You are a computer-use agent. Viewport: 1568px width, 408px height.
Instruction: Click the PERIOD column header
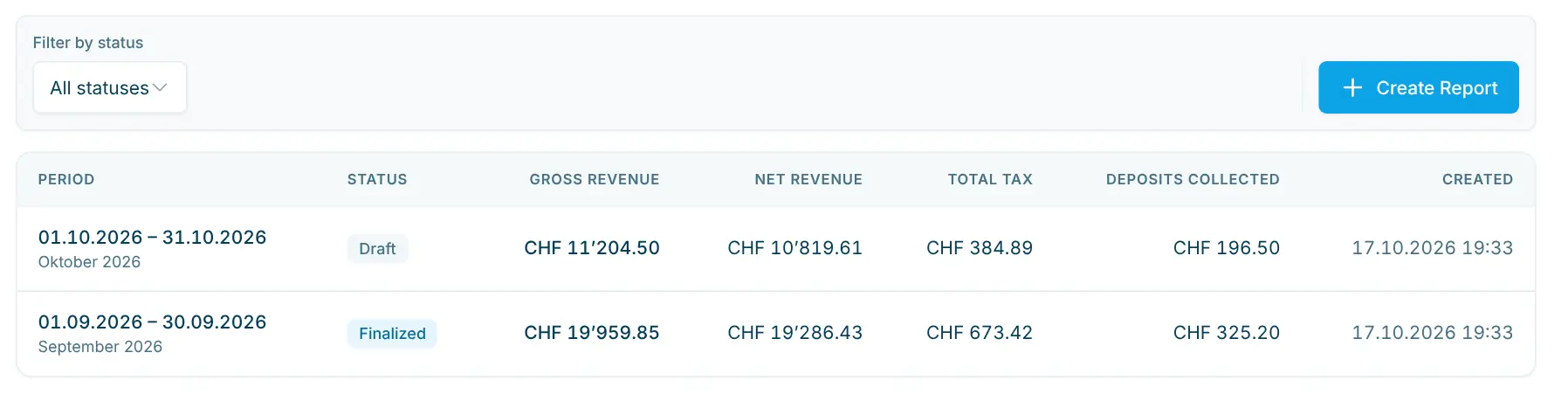tap(66, 179)
